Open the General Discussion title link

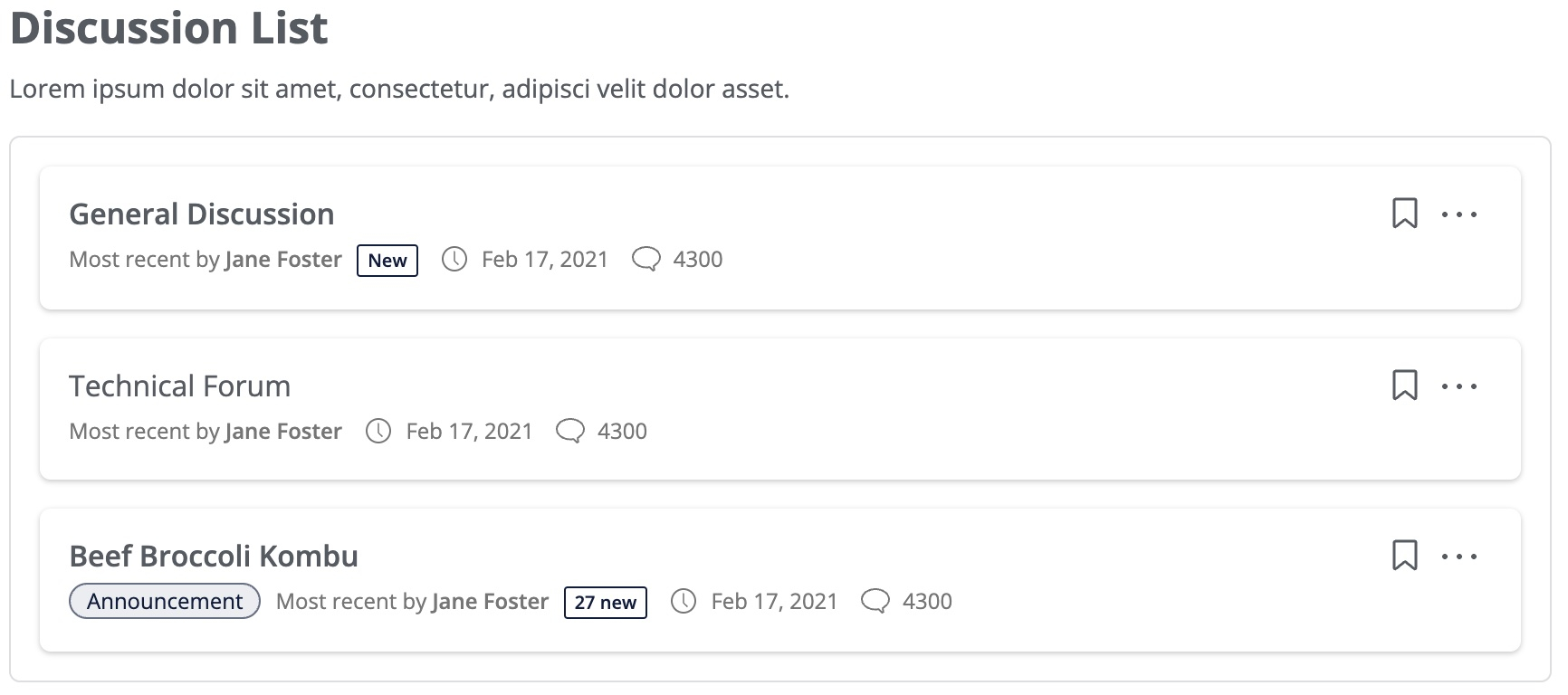tap(202, 214)
